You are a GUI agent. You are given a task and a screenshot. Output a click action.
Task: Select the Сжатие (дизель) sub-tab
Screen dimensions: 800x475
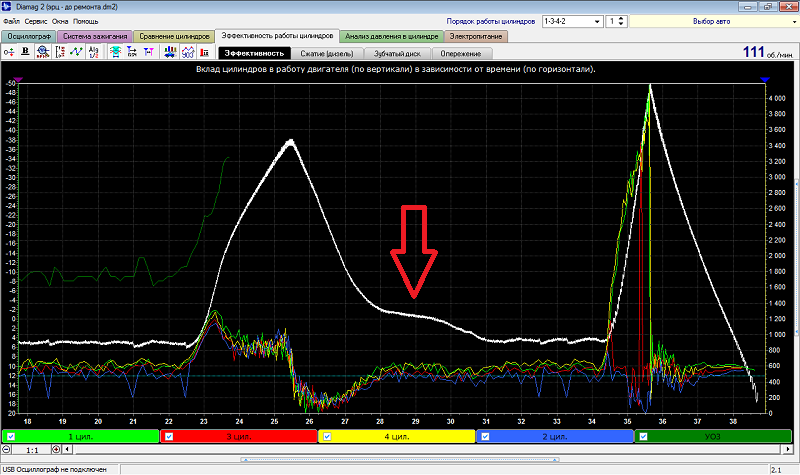tap(327, 54)
